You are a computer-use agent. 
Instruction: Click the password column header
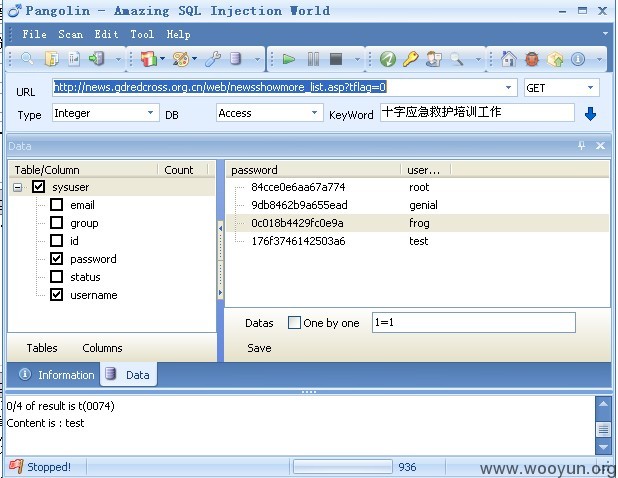[313, 170]
